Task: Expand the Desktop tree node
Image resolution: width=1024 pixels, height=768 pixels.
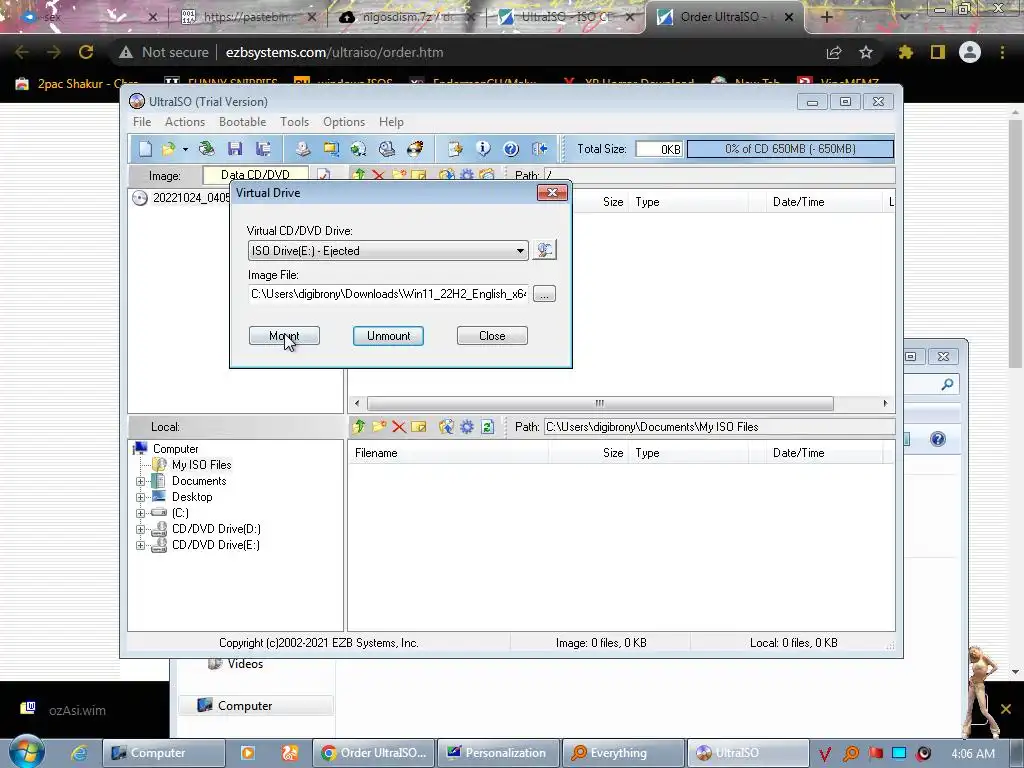Action: pyautogui.click(x=140, y=498)
